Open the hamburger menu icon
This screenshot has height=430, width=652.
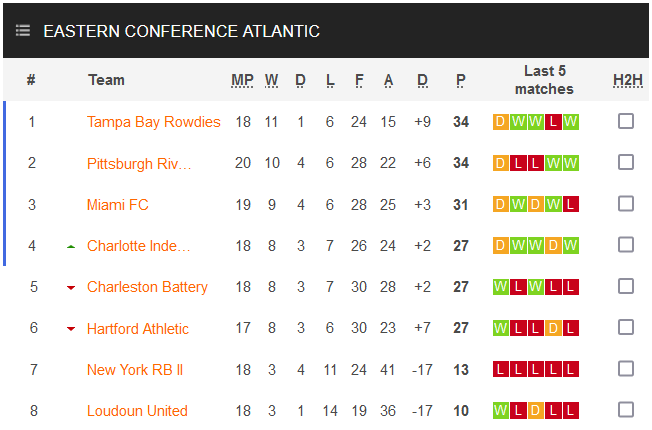click(x=22, y=31)
